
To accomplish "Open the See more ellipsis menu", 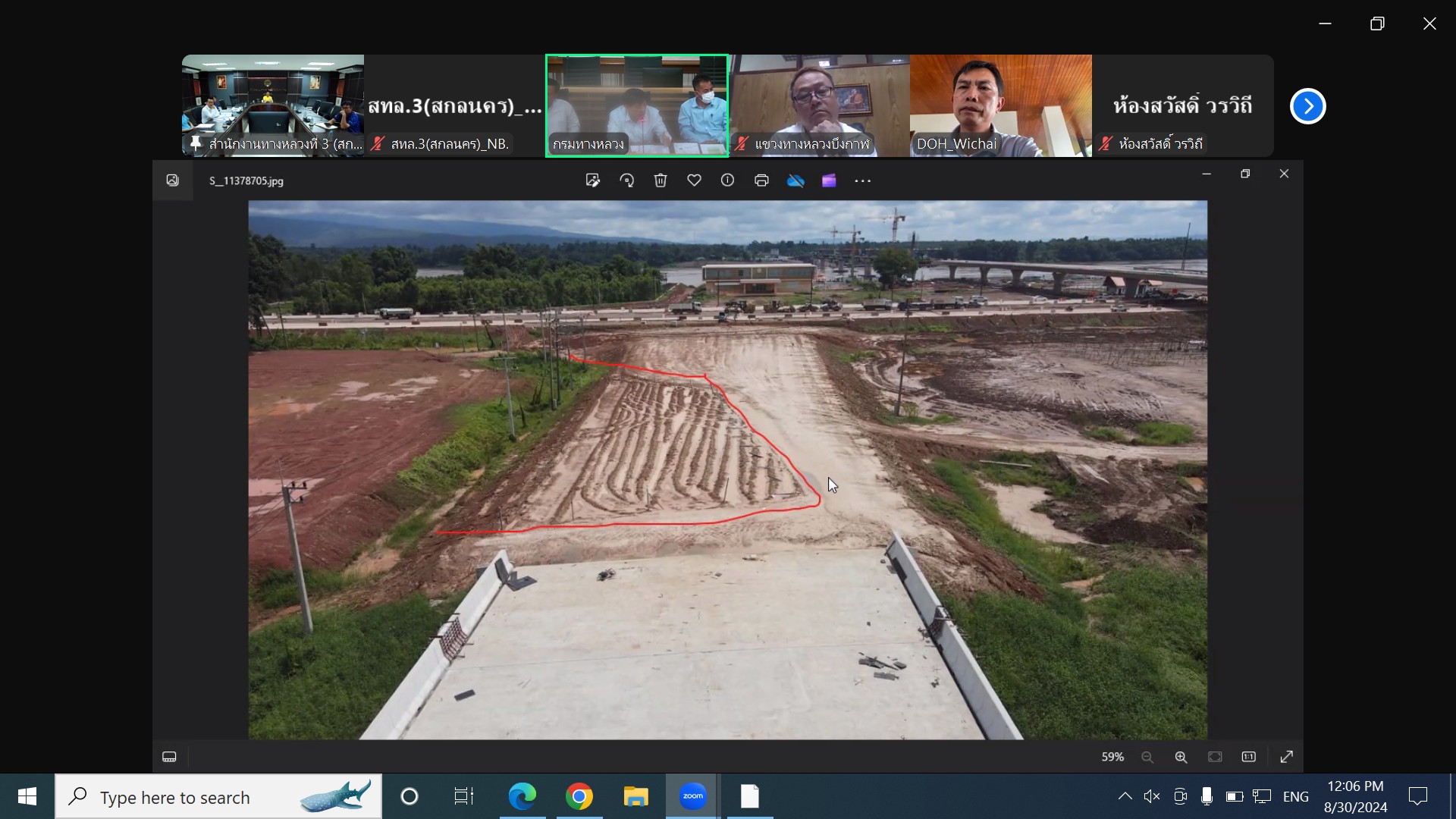I will coord(862,180).
